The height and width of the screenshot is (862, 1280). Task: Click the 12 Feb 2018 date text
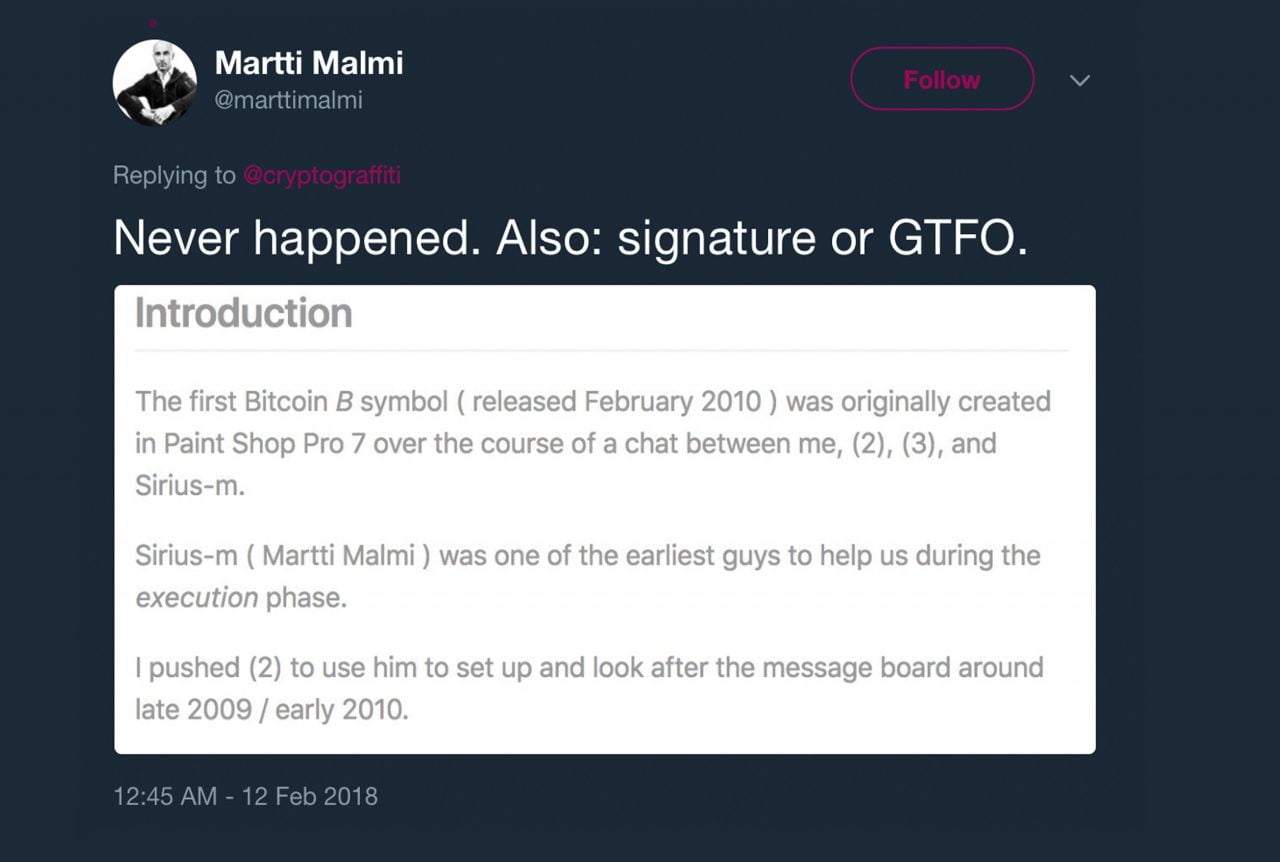(311, 797)
